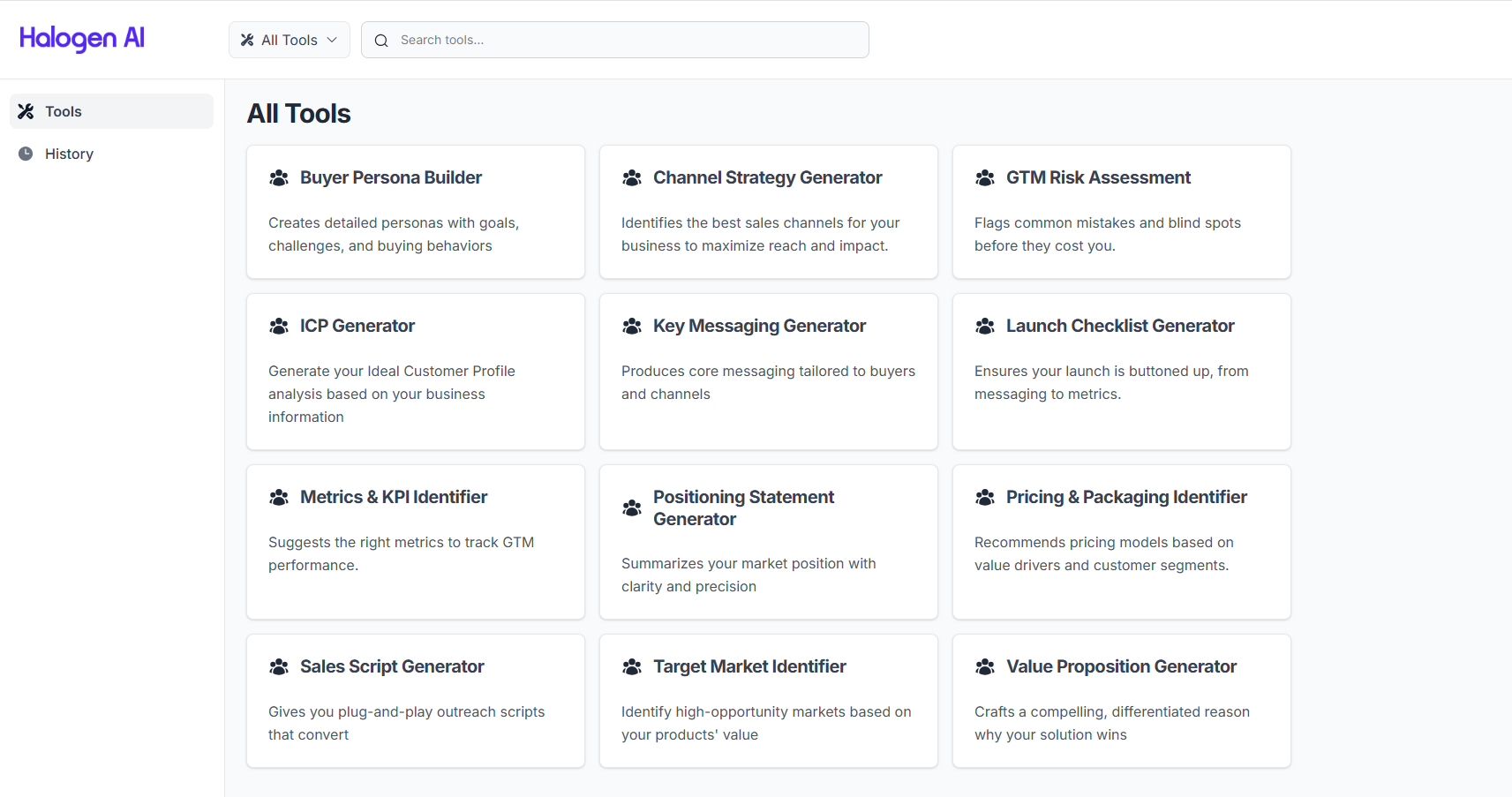Click the icon next to Channel Strategy Generator

pyautogui.click(x=632, y=178)
